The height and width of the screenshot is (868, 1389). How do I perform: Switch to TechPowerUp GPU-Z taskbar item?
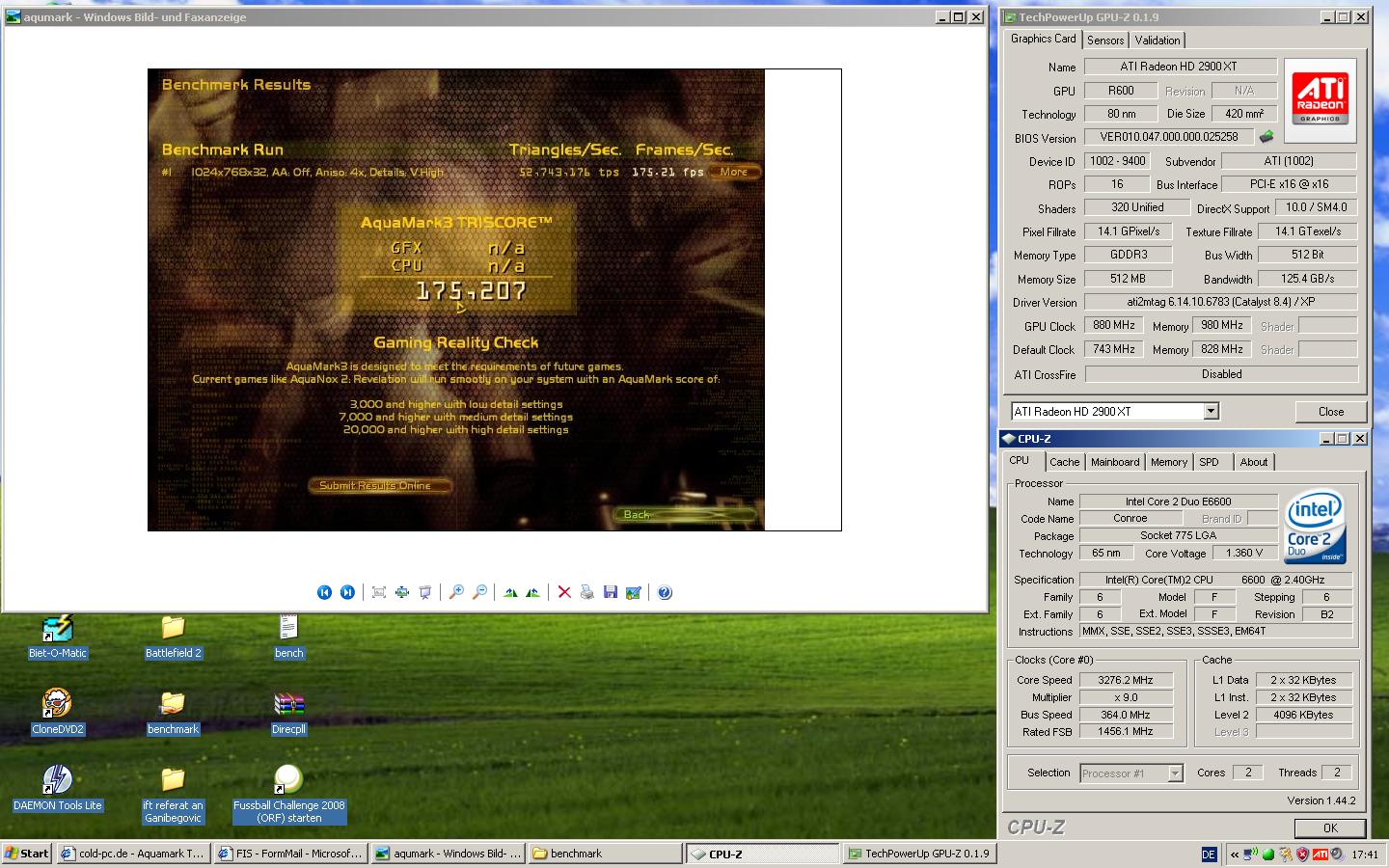click(x=919, y=854)
